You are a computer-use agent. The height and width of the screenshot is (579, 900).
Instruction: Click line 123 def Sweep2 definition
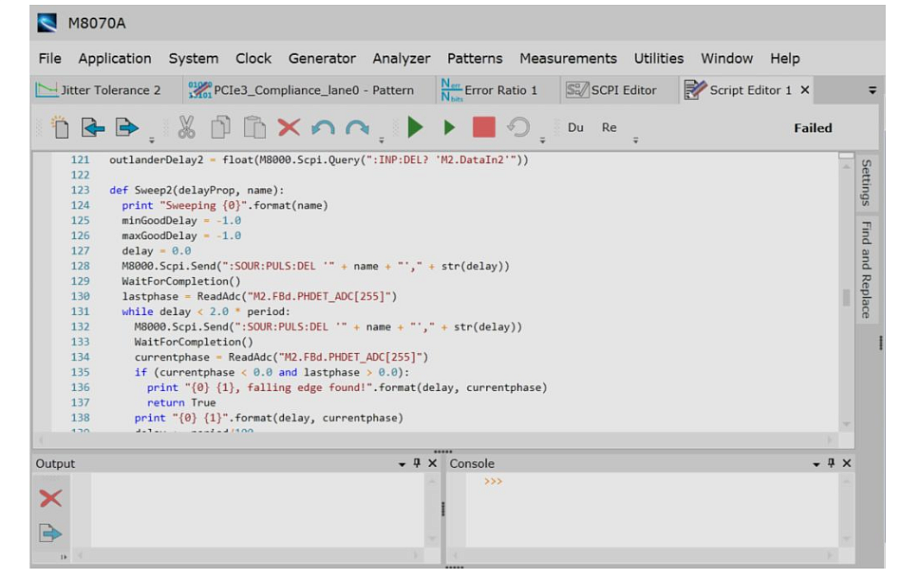[197, 190]
